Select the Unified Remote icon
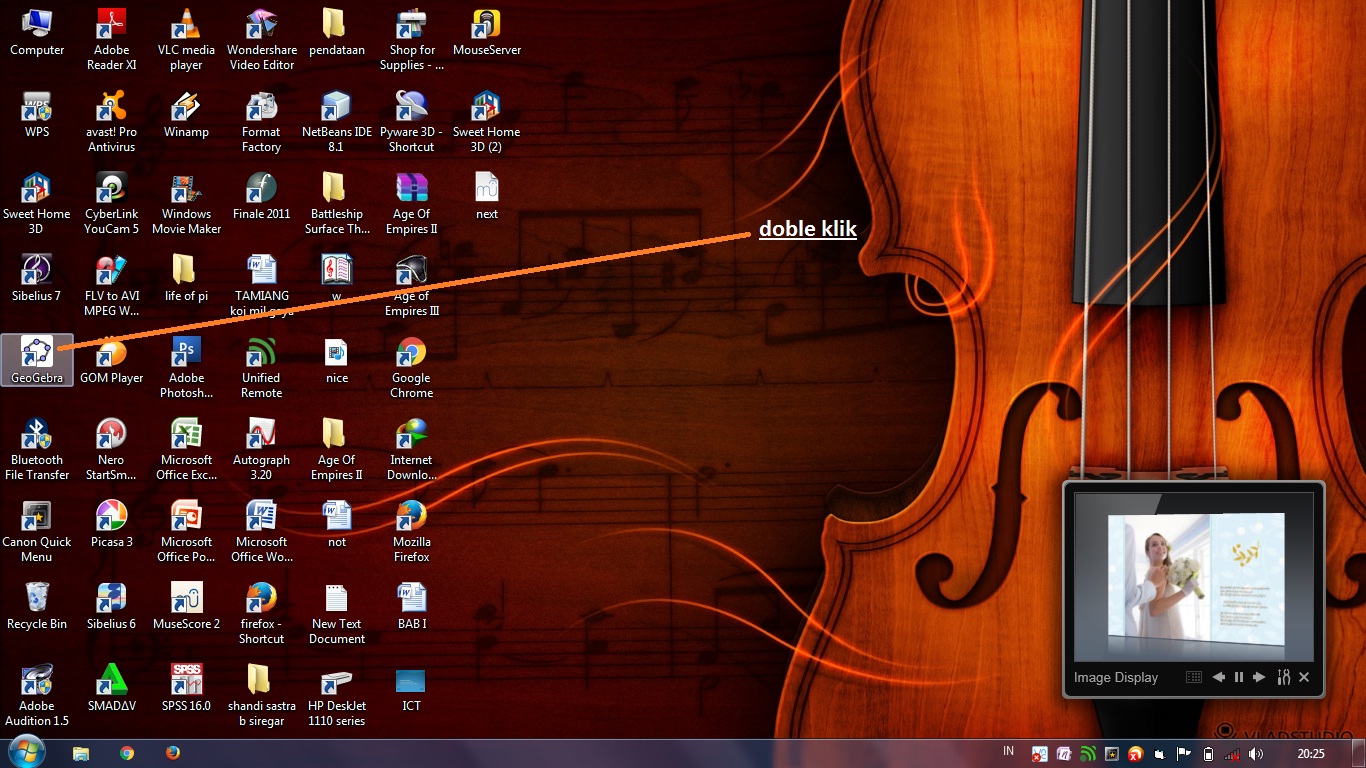 click(262, 367)
